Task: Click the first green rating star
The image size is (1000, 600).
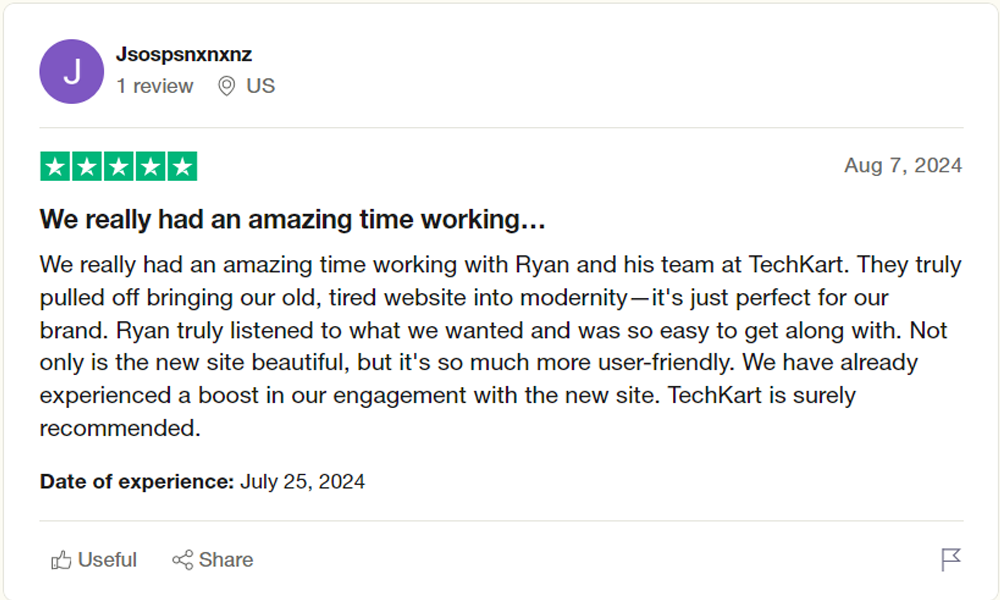Action: pos(55,167)
